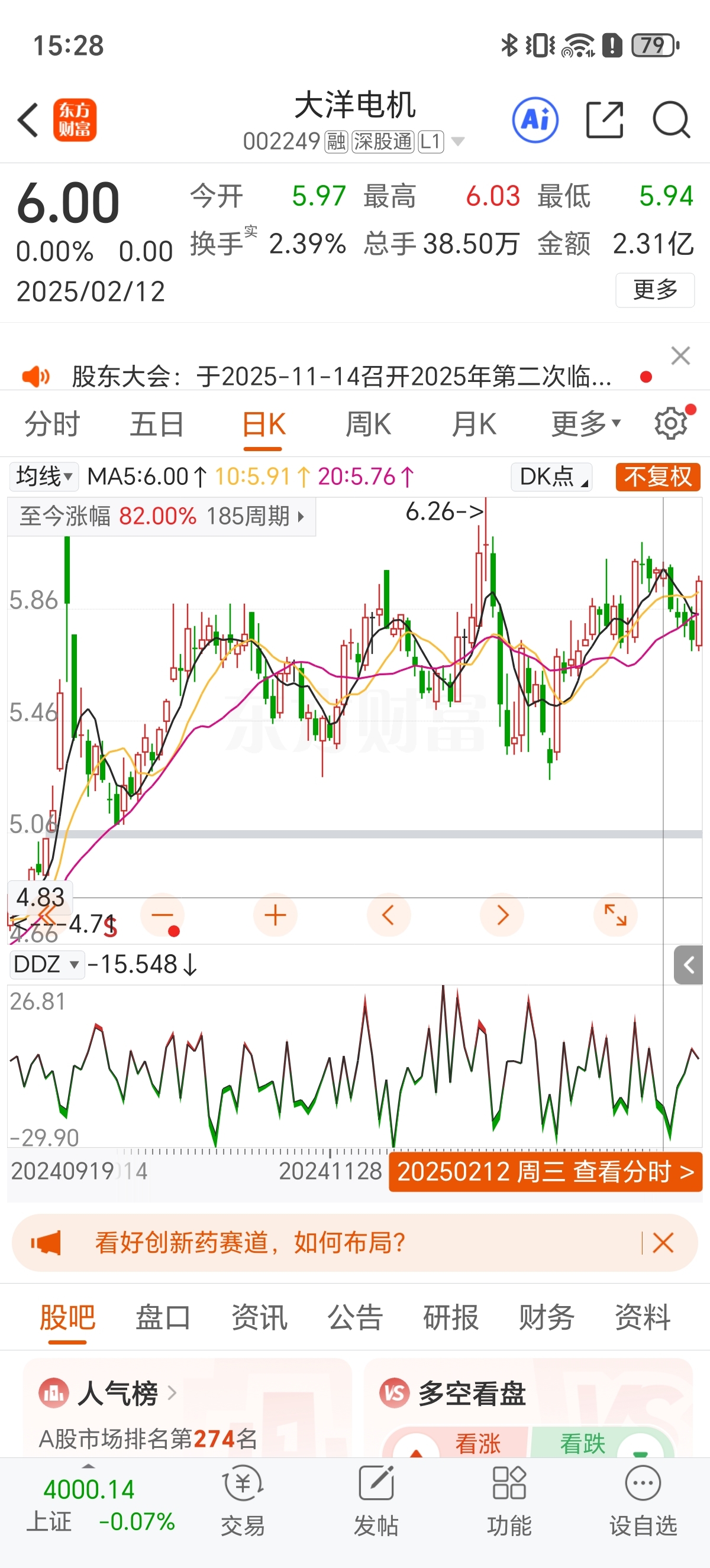Tap the share export icon
This screenshot has height=1568, width=710.
[605, 120]
